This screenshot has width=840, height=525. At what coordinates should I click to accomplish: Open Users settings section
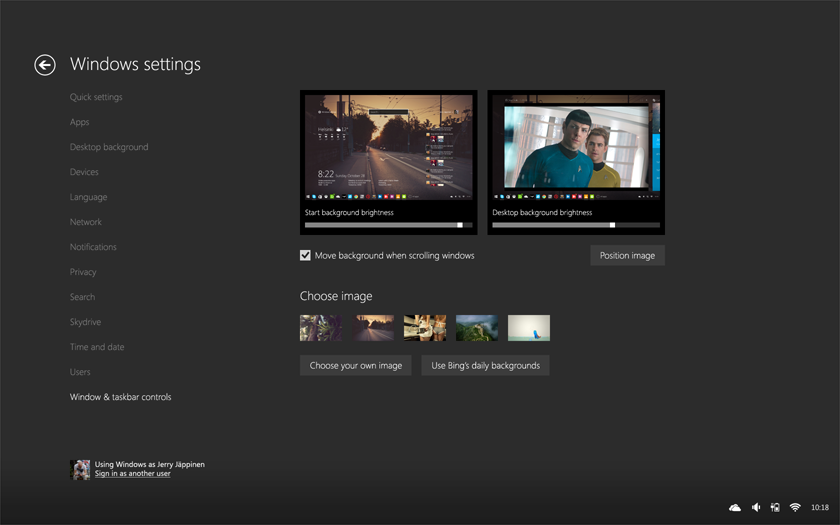(x=80, y=372)
